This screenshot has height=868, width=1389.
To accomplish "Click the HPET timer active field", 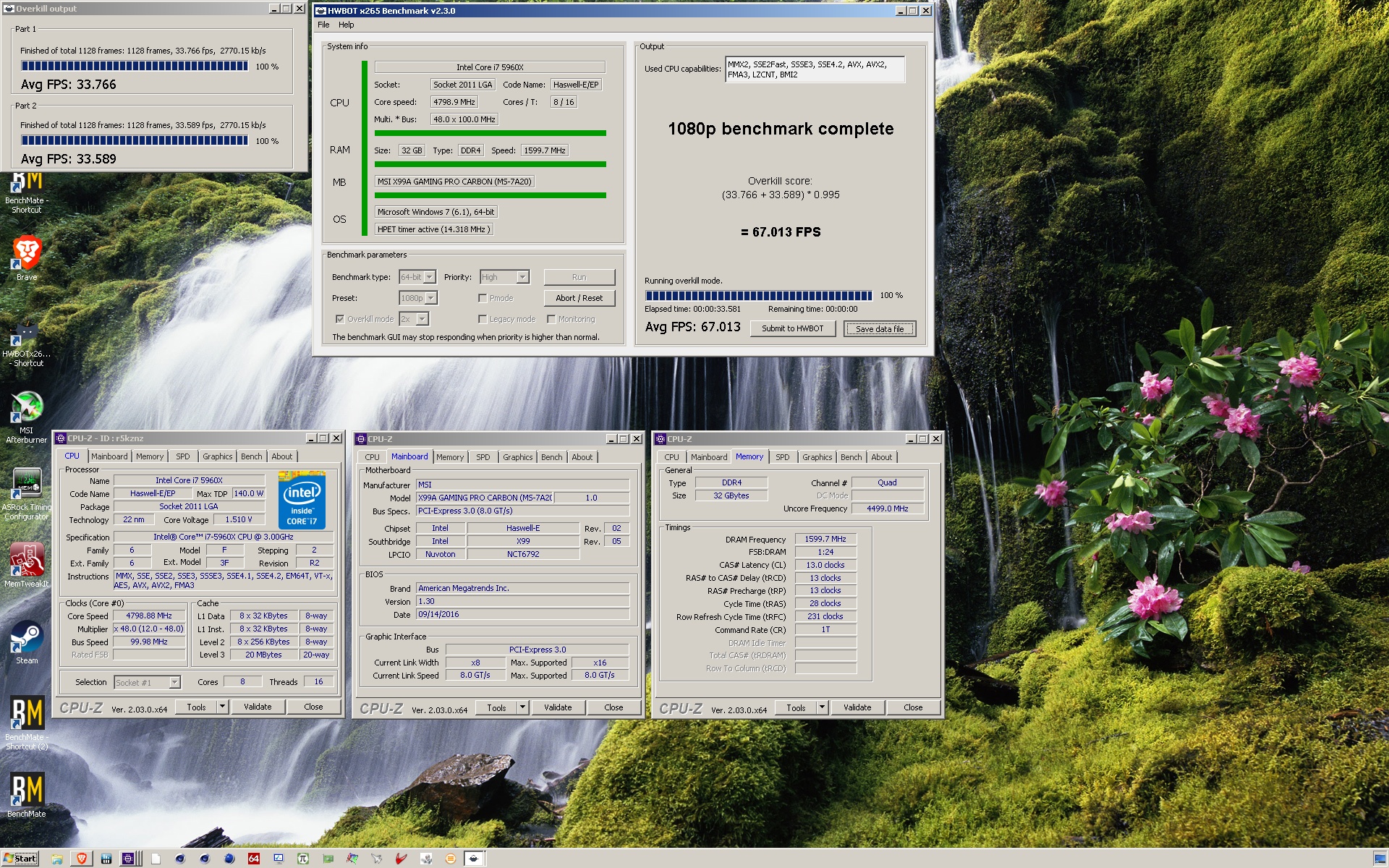I will pyautogui.click(x=433, y=229).
